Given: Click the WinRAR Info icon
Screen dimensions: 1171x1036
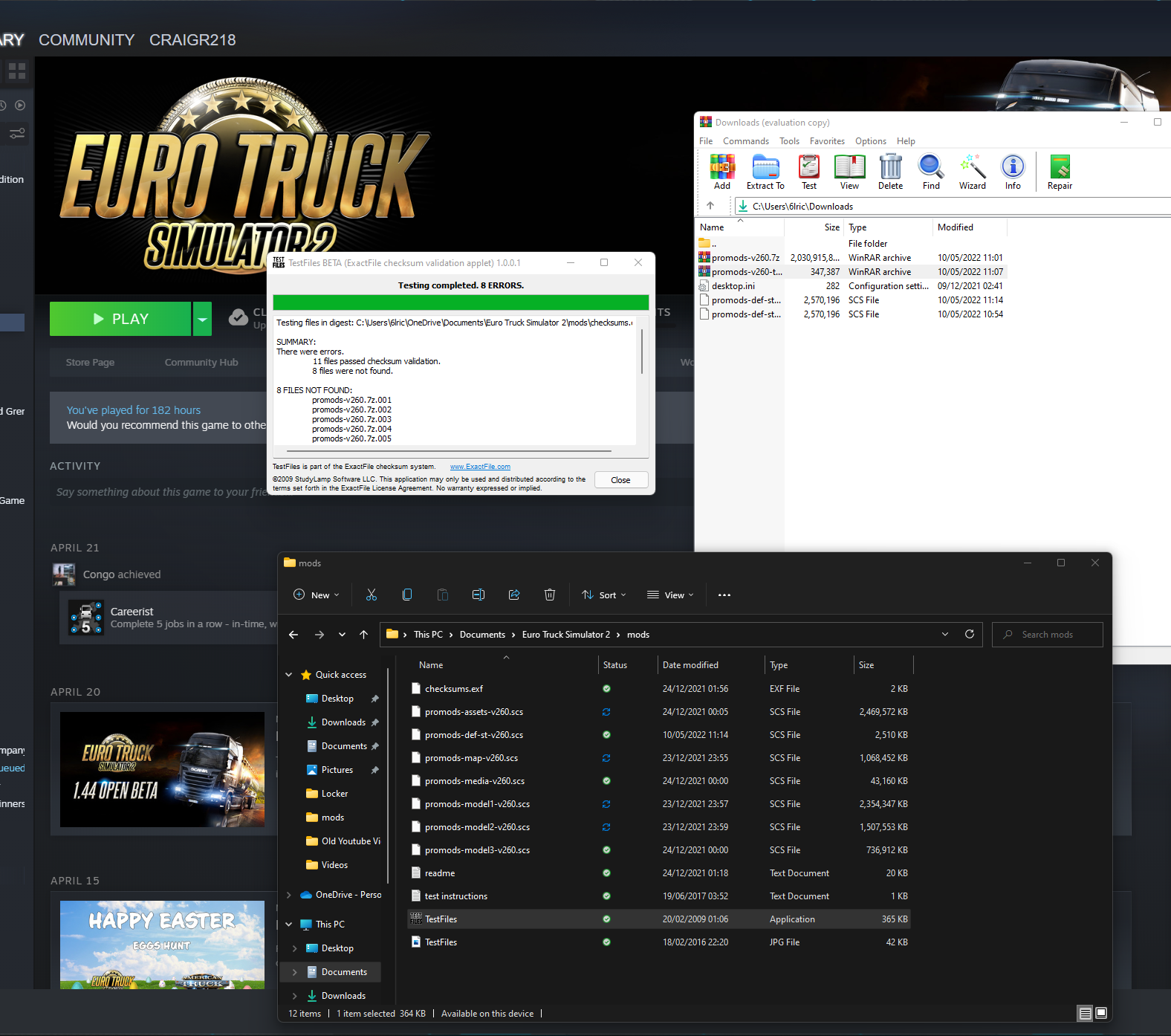Looking at the screenshot, I should [1013, 172].
